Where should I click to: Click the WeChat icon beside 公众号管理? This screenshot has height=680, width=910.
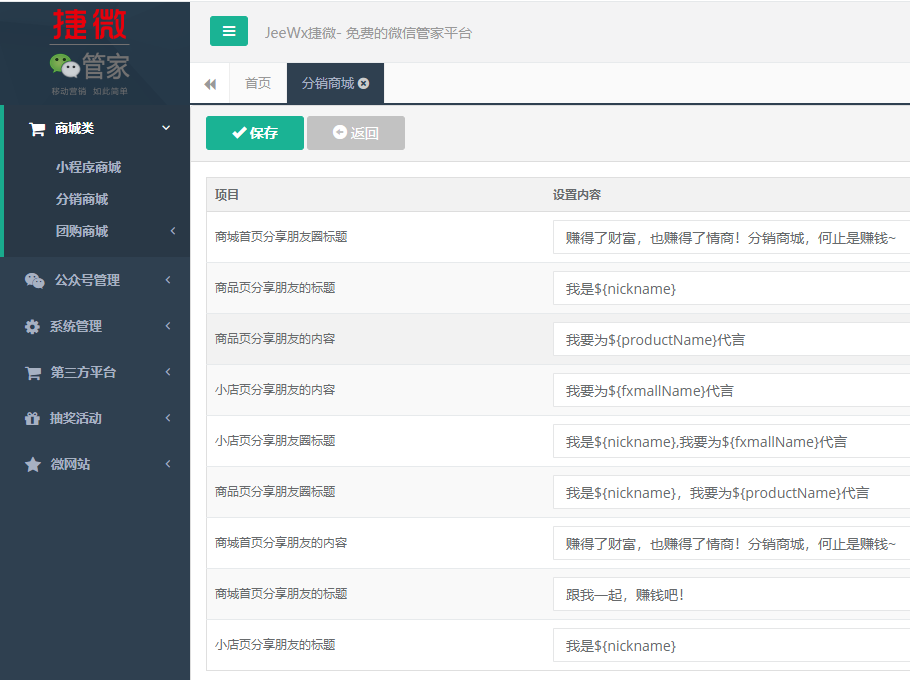(x=35, y=280)
